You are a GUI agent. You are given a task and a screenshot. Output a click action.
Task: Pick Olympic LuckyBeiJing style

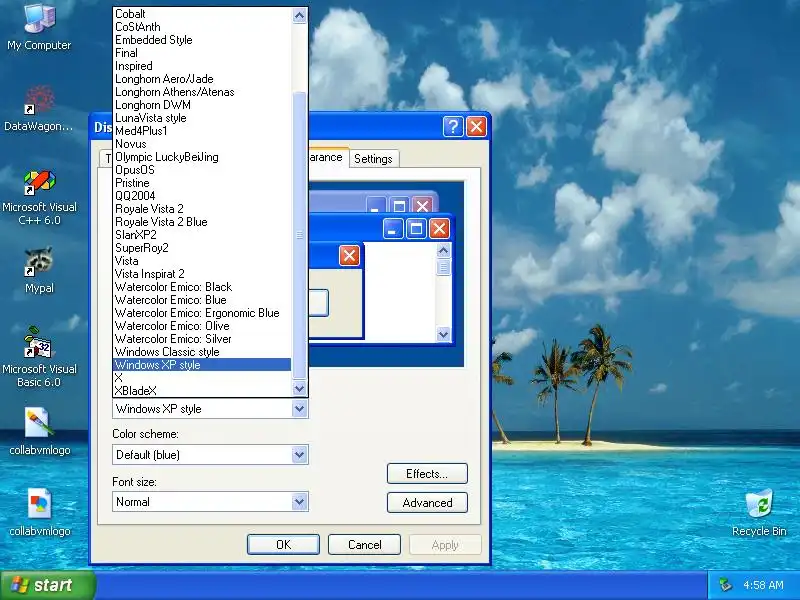click(x=202, y=157)
